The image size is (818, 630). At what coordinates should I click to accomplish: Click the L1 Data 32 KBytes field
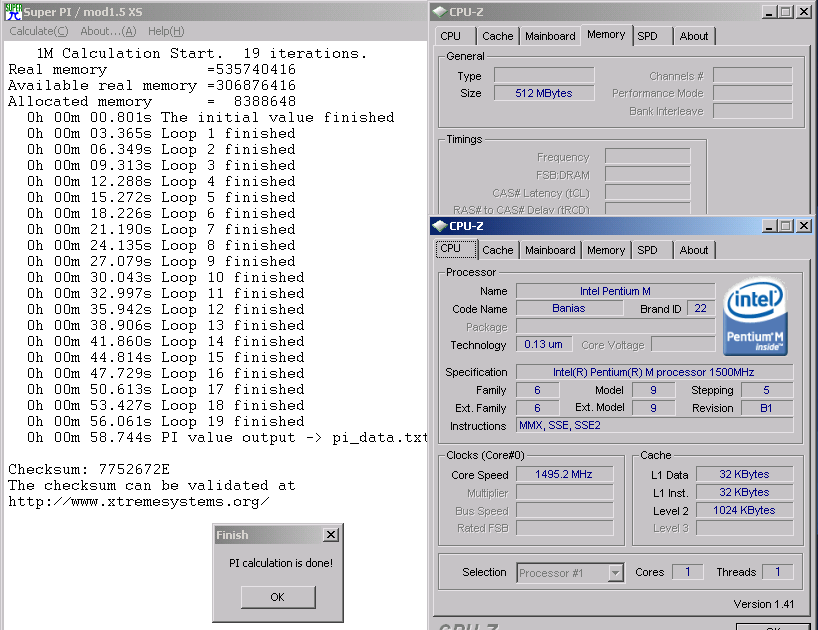pyautogui.click(x=744, y=474)
